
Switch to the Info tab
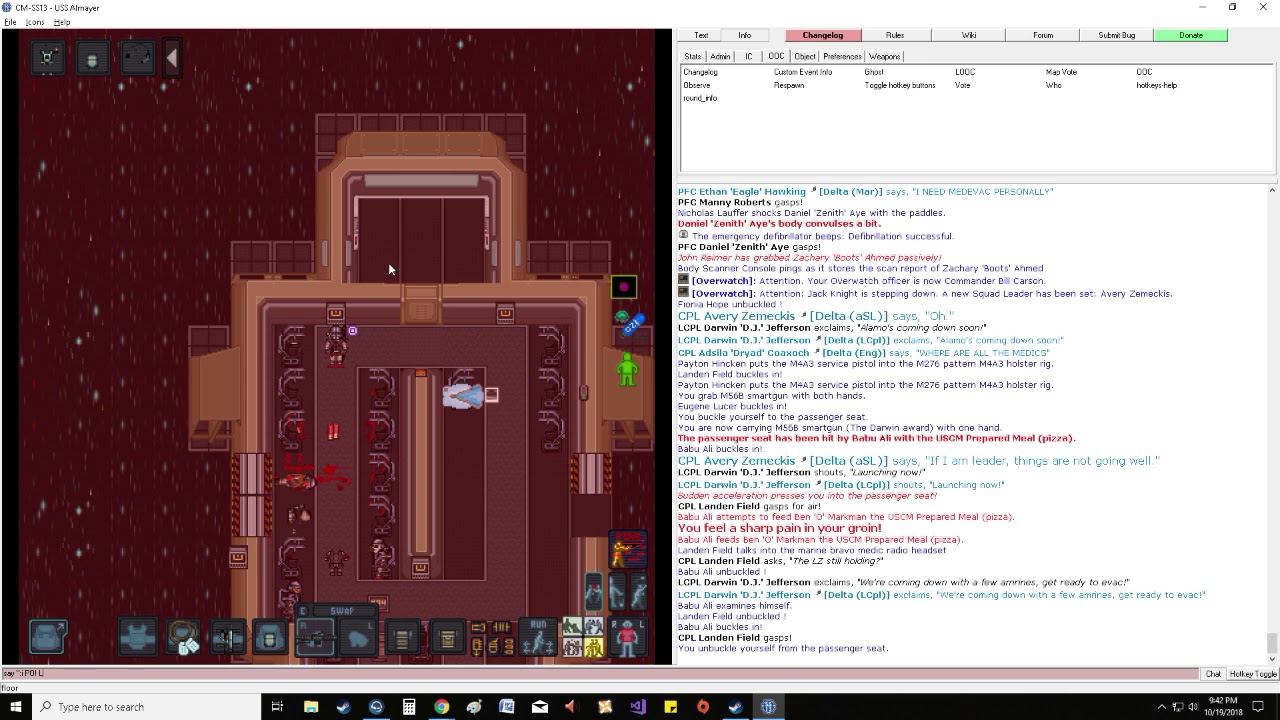(745, 35)
